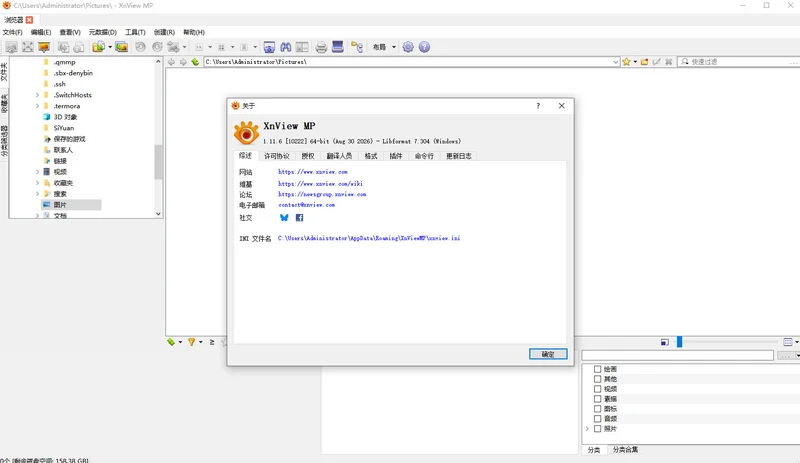800x463 pixels.
Task: Switch to the 插件 tab
Action: tap(396, 156)
